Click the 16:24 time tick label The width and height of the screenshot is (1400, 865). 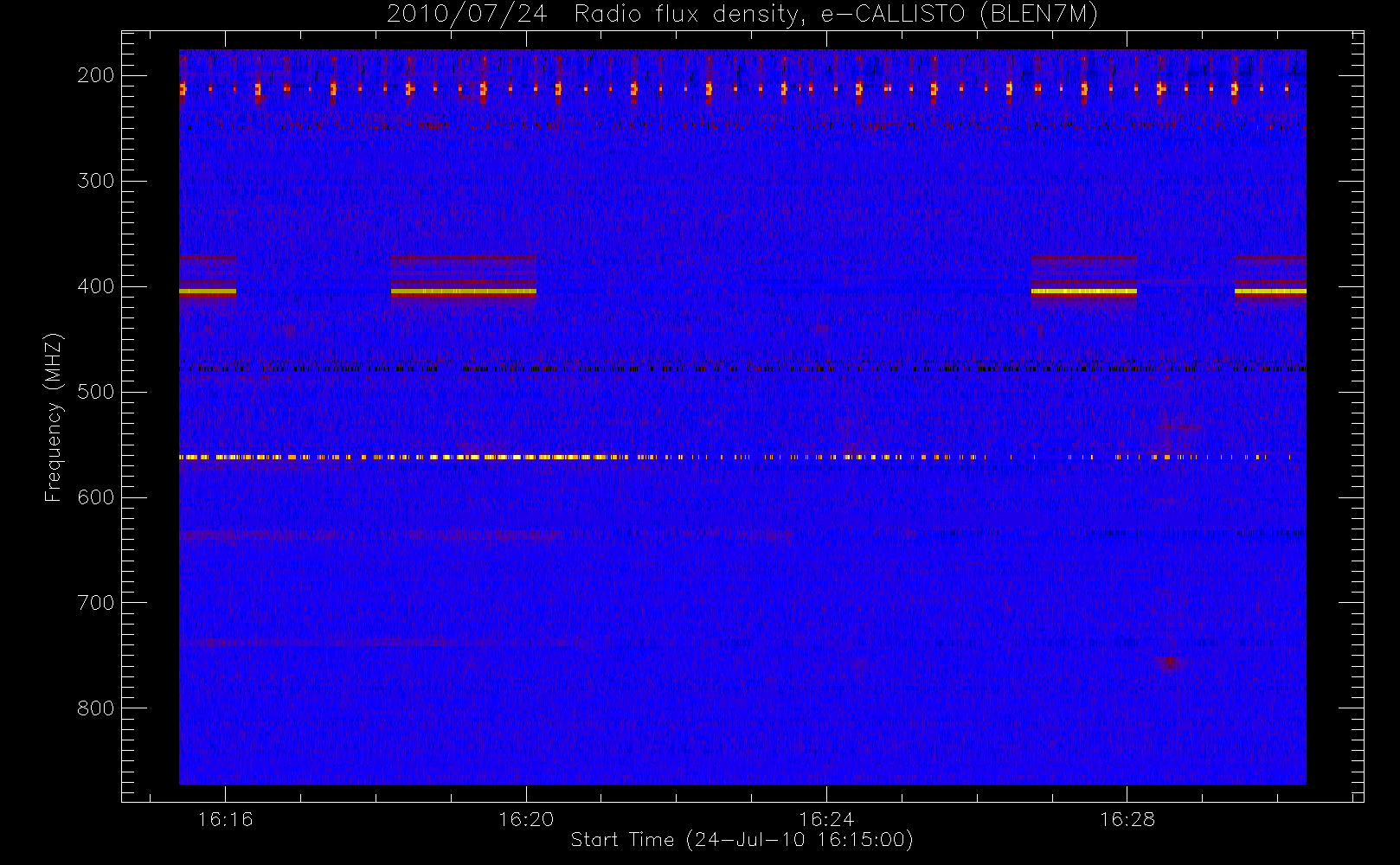tap(826, 819)
